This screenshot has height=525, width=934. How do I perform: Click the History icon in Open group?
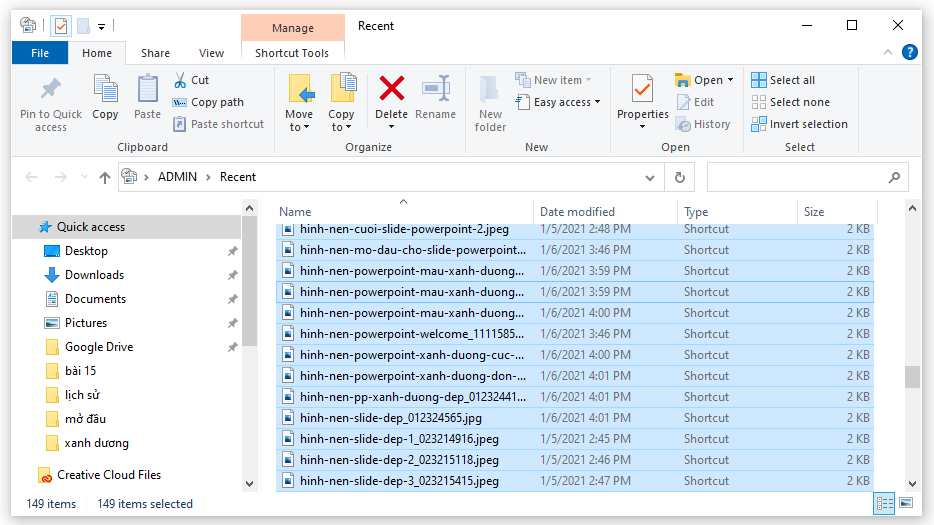click(x=684, y=124)
